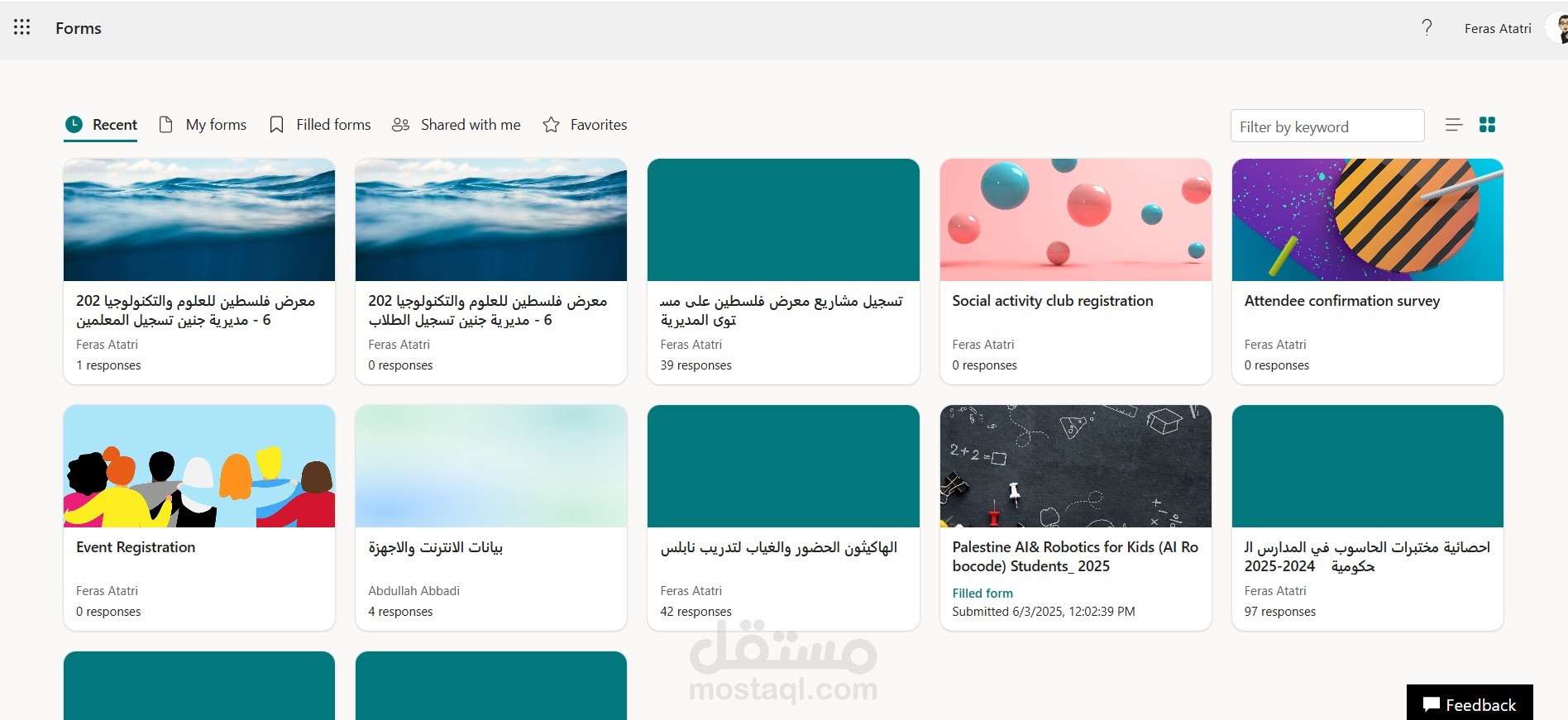Open the teal form with 39 responses

tap(783, 271)
